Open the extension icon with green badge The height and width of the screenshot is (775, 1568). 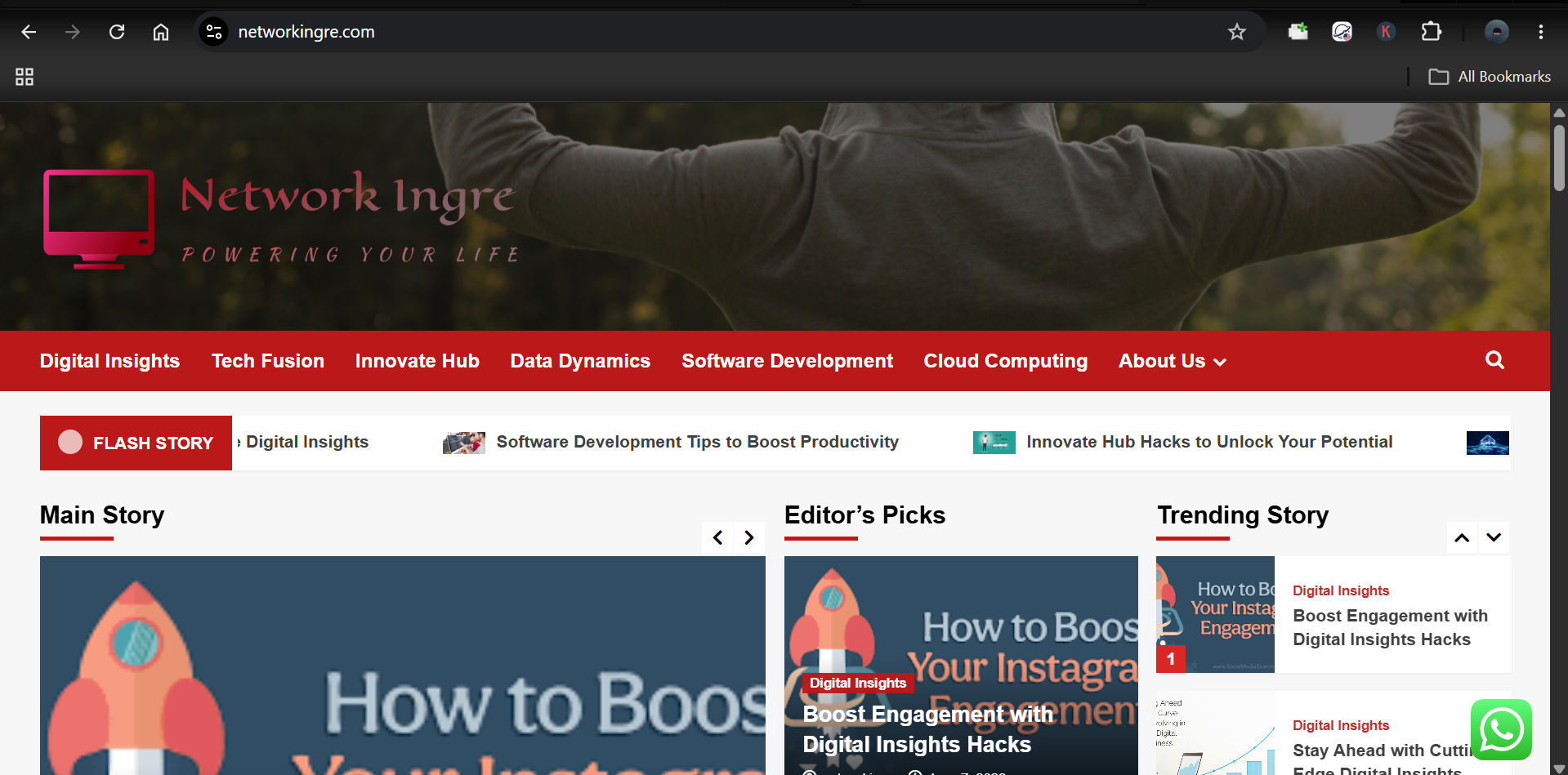[1298, 32]
